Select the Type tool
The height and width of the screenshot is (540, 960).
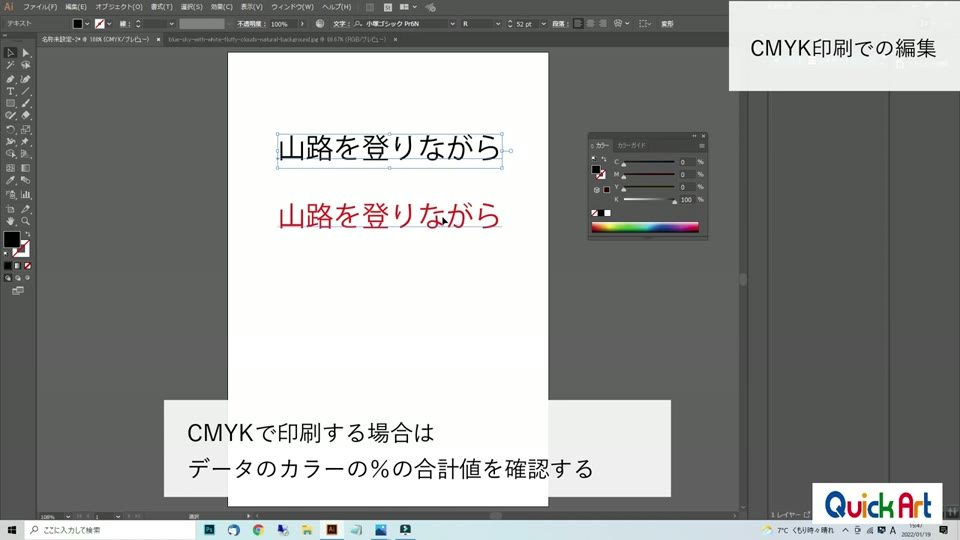point(10,91)
